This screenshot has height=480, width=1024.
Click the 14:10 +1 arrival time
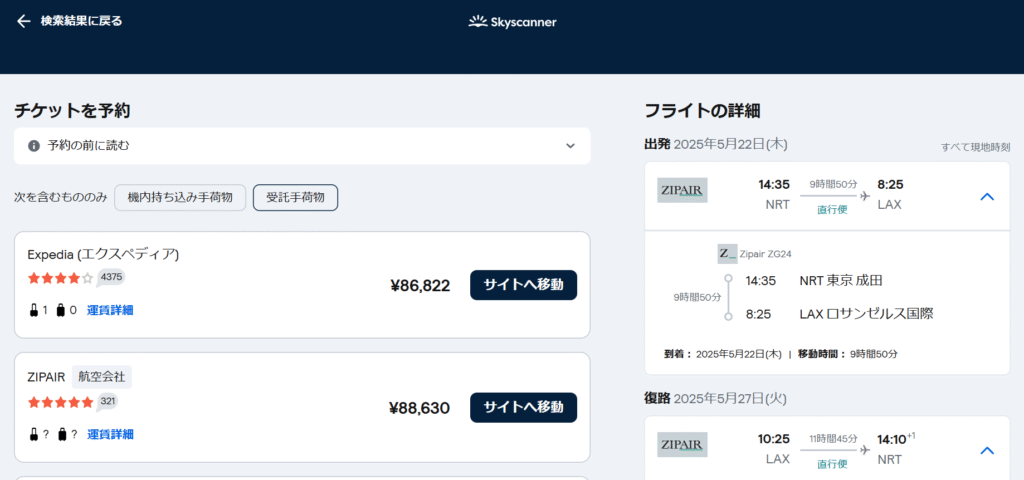[896, 439]
